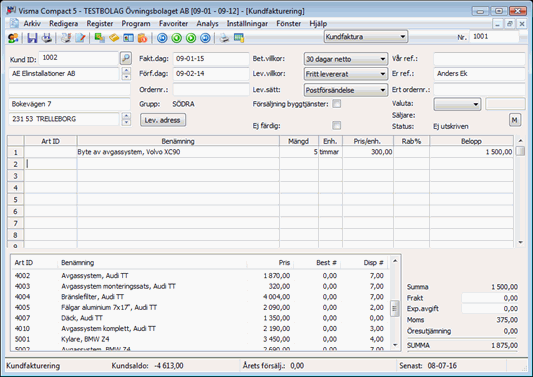Screen dimensions: 533x377
Task: Click the edit document pencil icon
Action: tap(80, 38)
